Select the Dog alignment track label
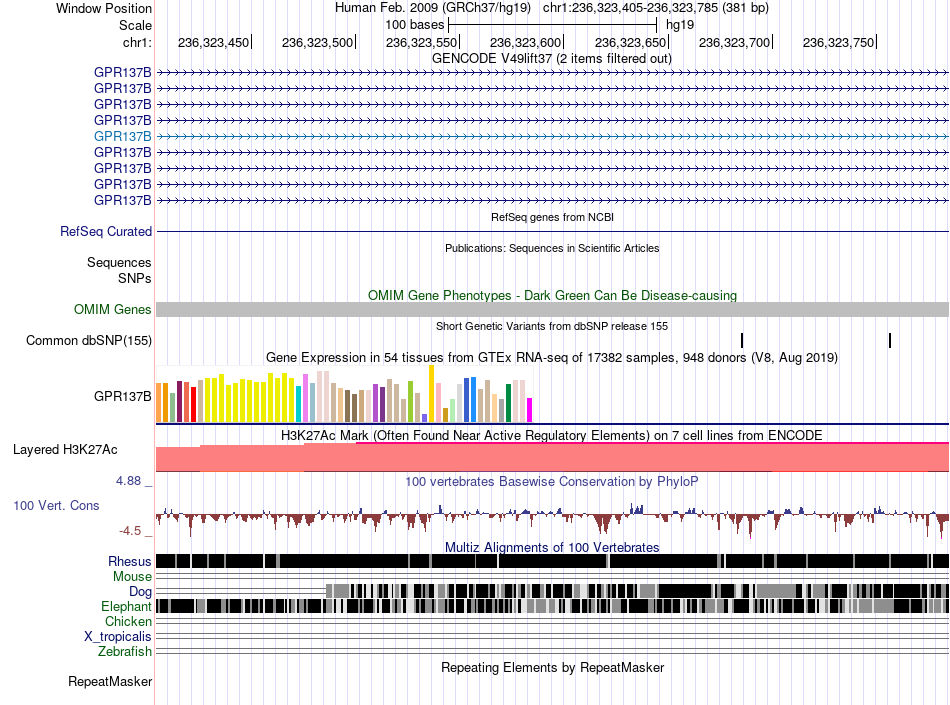 [x=140, y=591]
